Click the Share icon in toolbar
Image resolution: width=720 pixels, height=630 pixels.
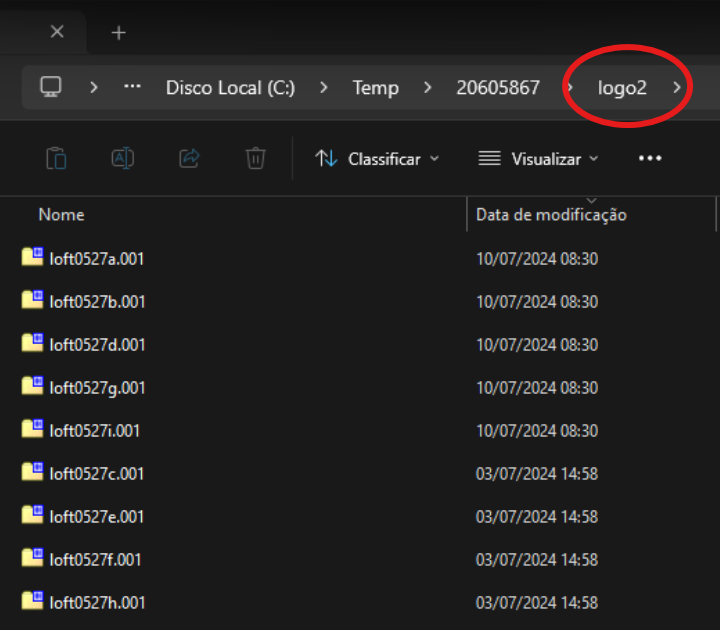tap(189, 158)
